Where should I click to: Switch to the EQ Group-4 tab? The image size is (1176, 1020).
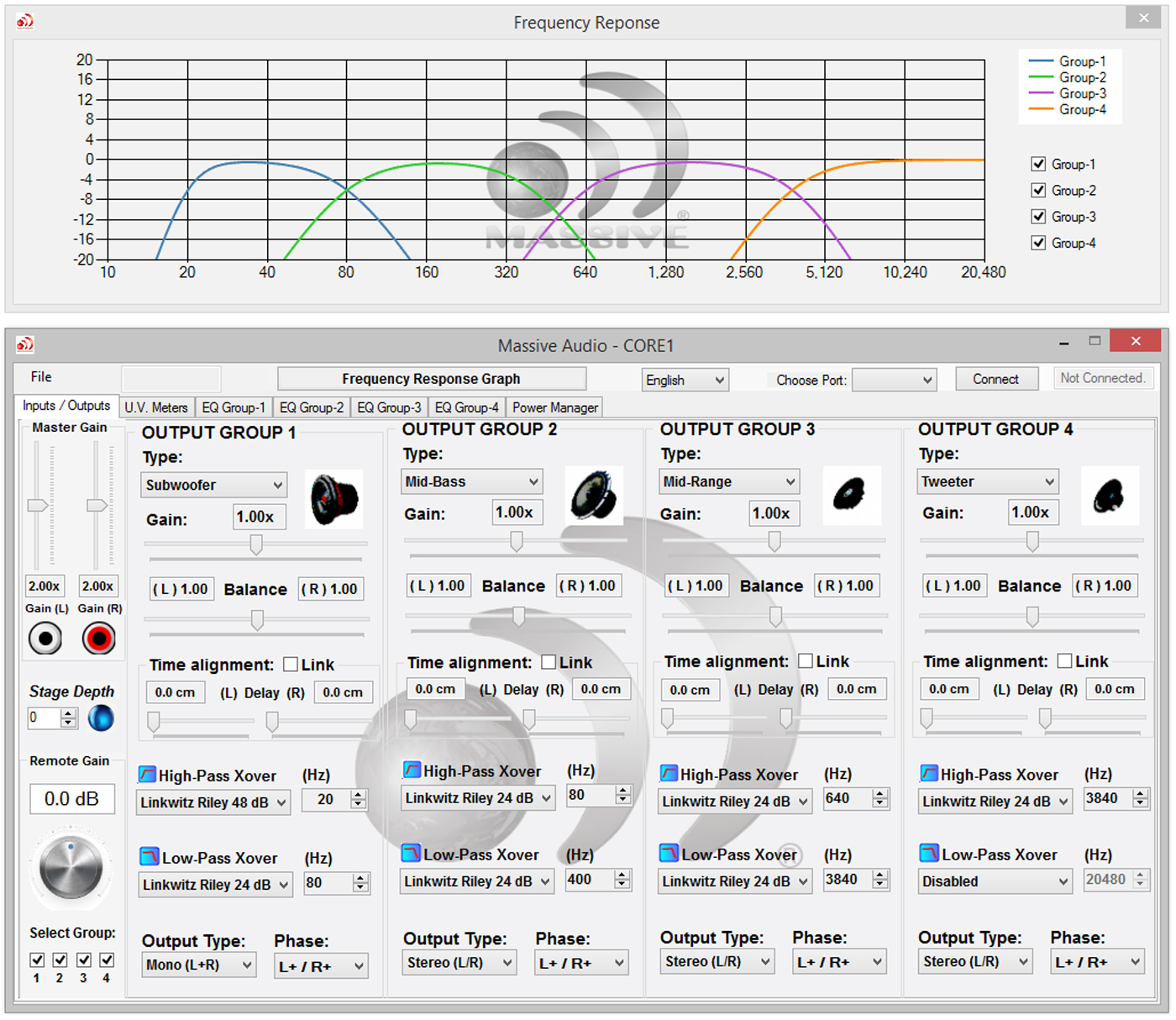[467, 407]
